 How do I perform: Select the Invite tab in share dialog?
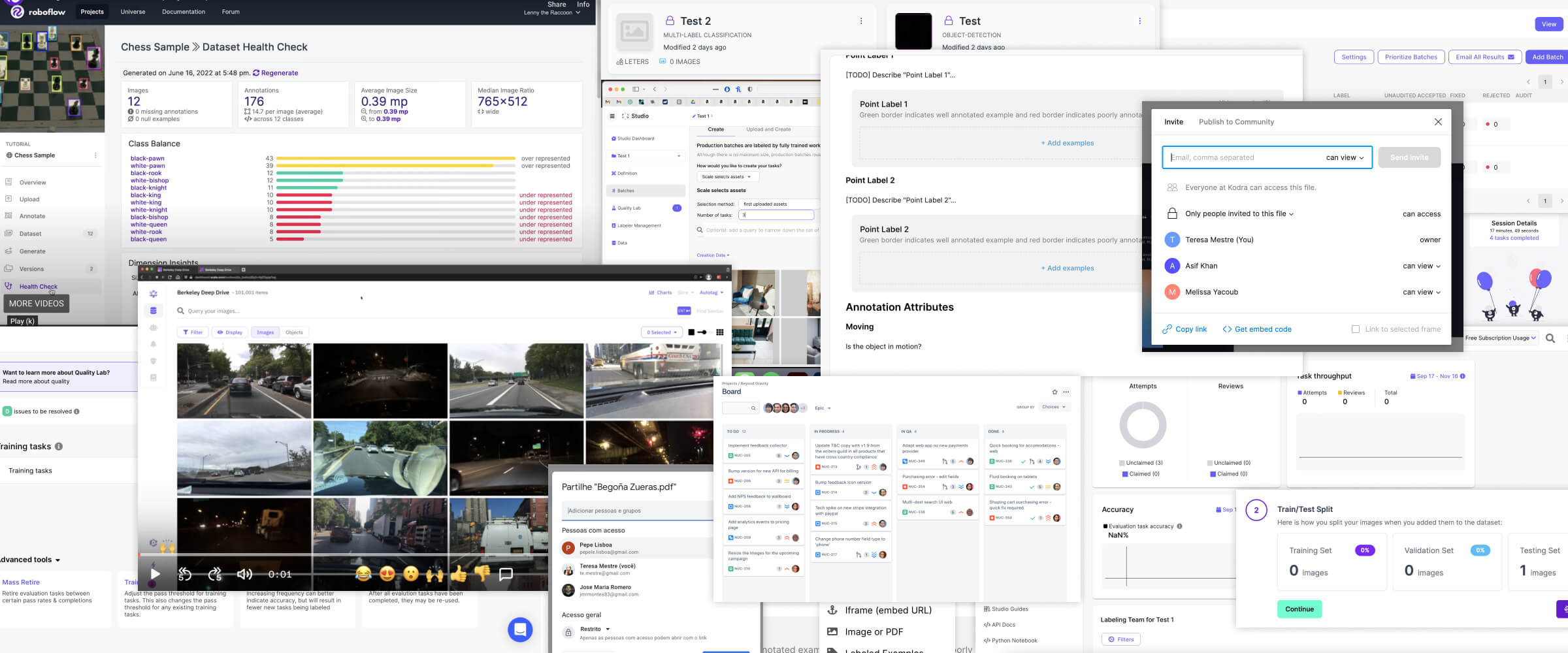point(1173,122)
